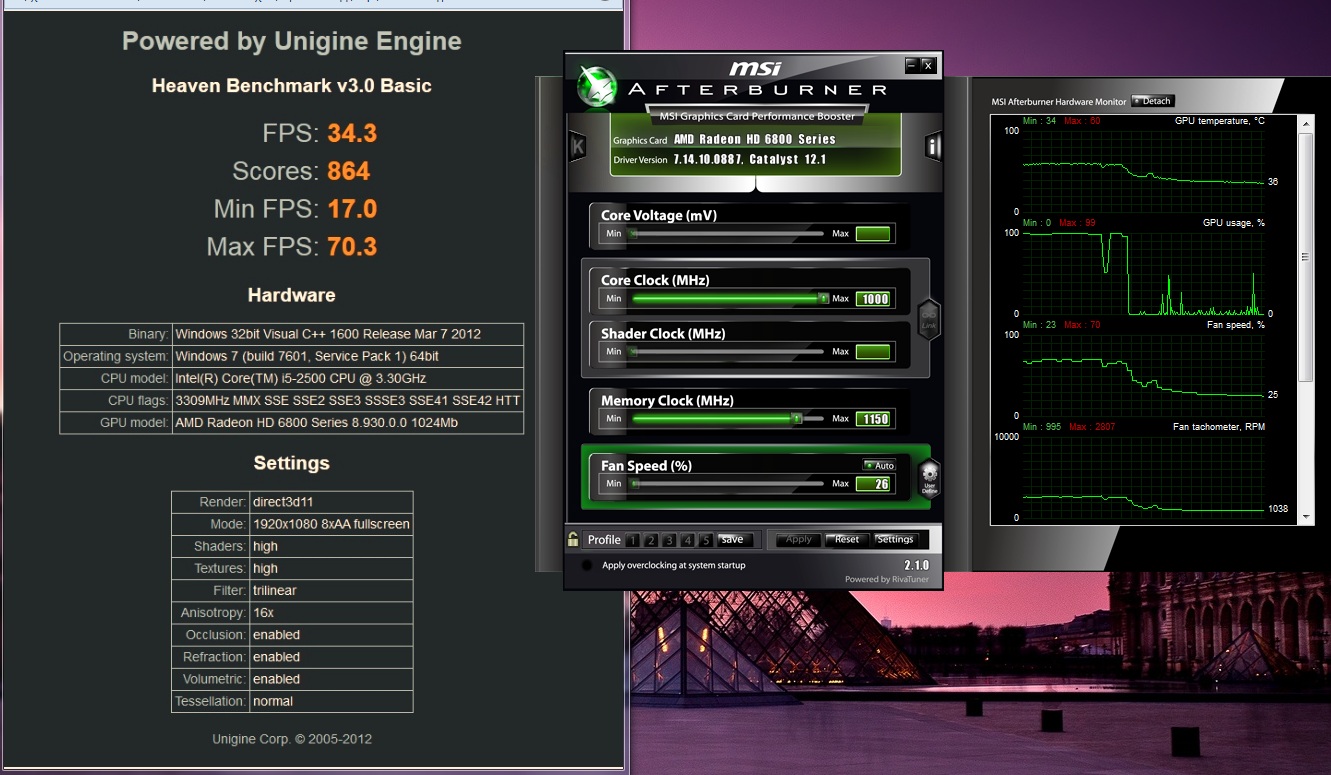Screen dimensions: 1331x775
Task: Toggle the profile padlock icon
Action: click(573, 539)
